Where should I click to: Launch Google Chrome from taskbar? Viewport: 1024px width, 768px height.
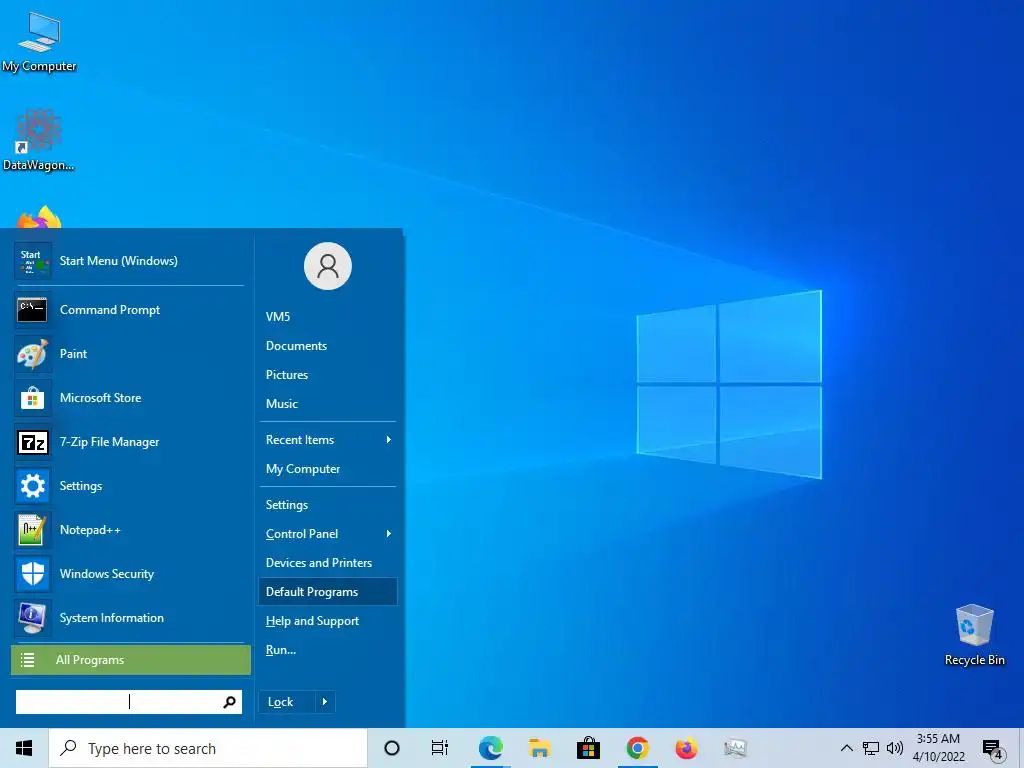[637, 748]
